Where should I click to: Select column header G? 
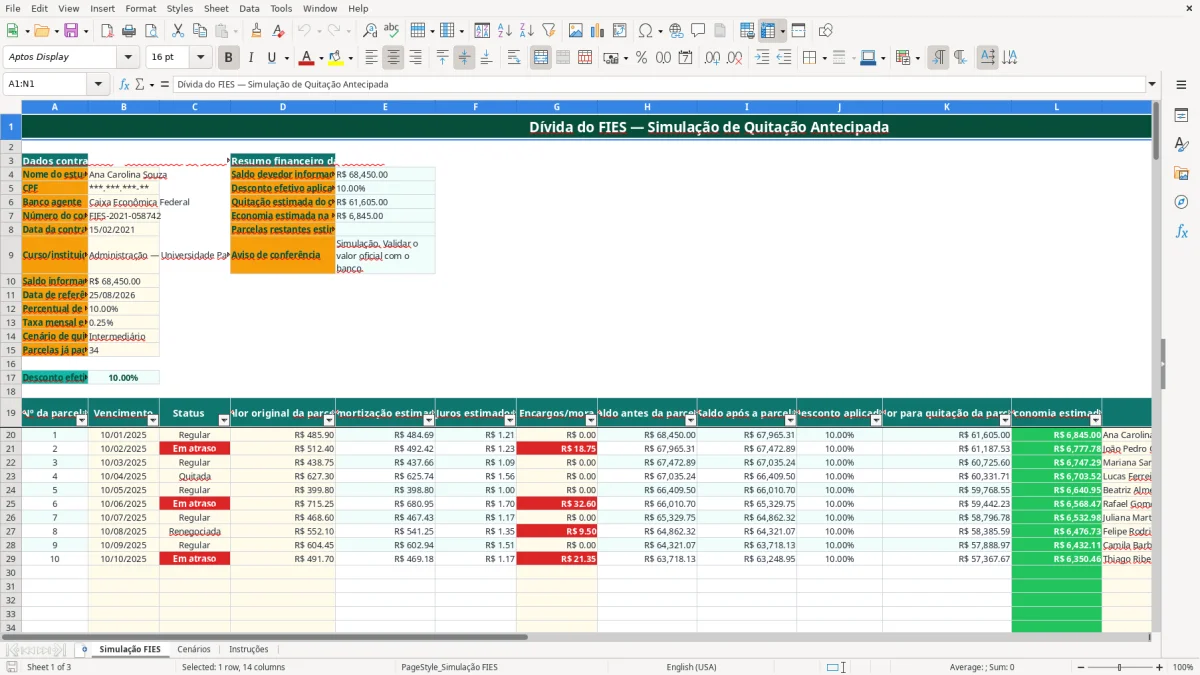[556, 106]
